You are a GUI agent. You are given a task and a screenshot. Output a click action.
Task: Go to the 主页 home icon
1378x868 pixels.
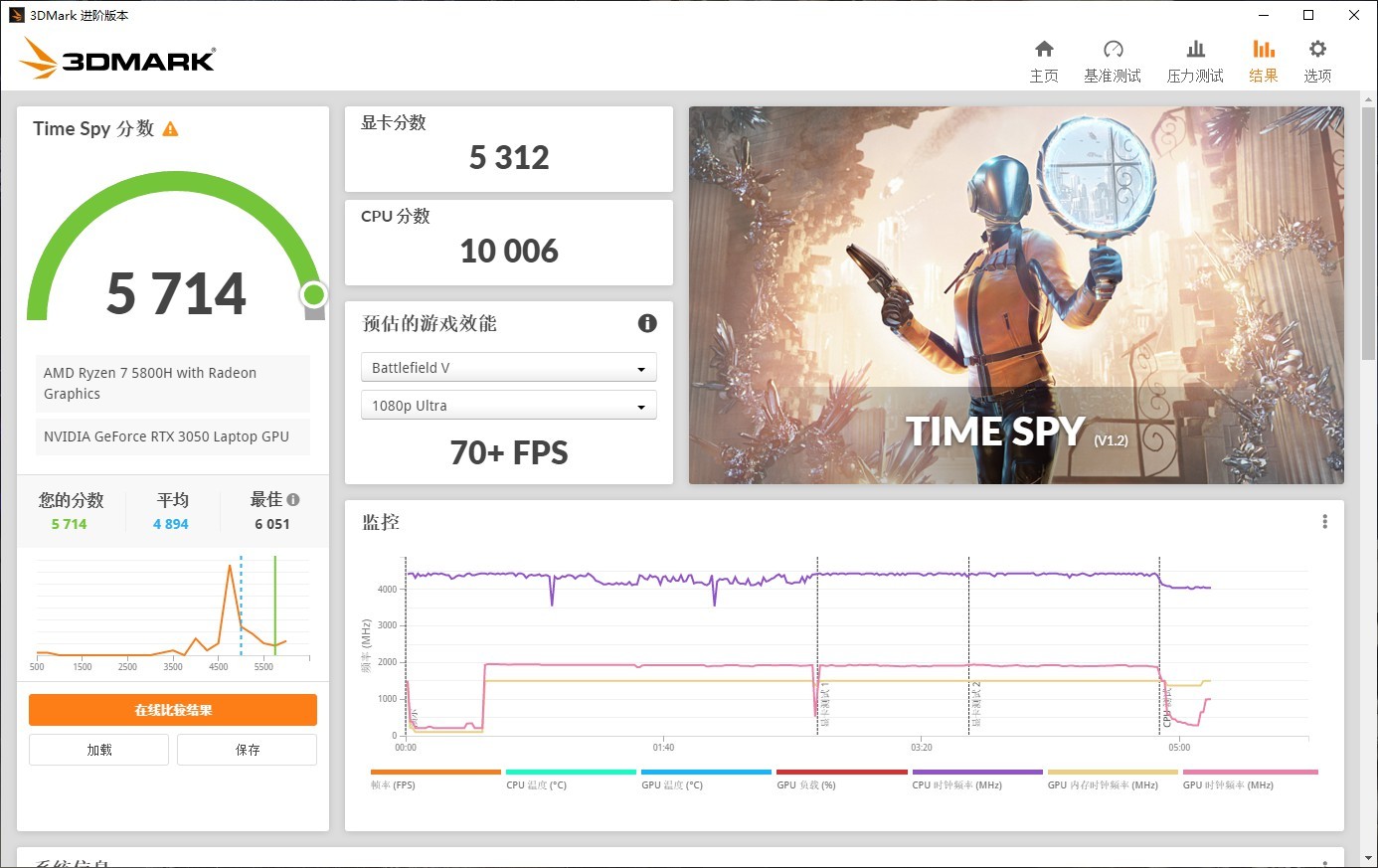click(1044, 49)
